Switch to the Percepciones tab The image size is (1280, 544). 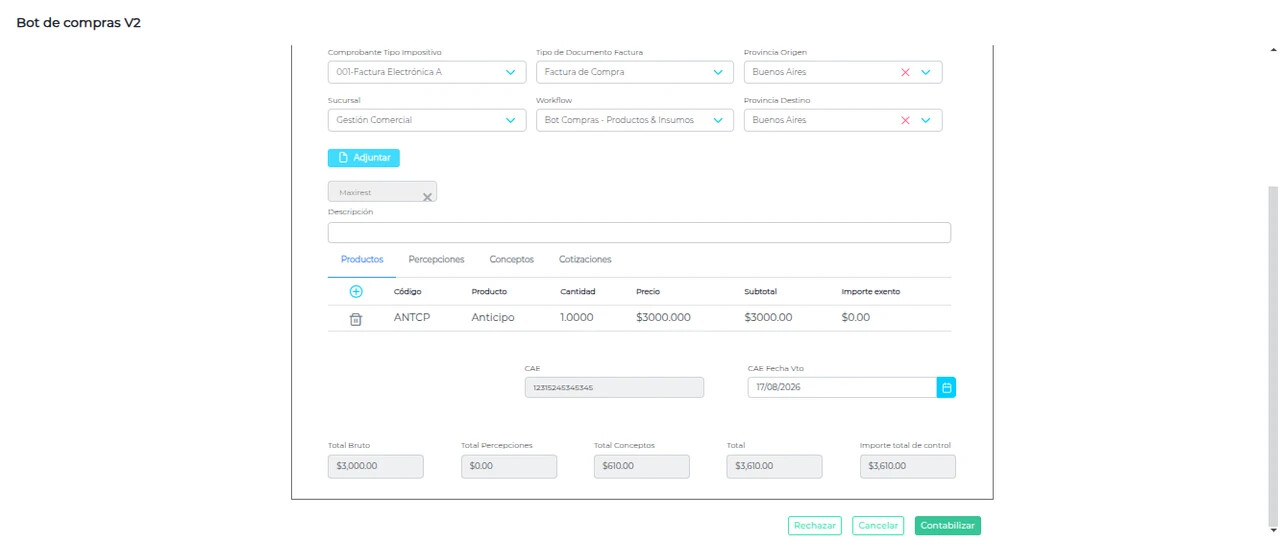[x=436, y=259]
